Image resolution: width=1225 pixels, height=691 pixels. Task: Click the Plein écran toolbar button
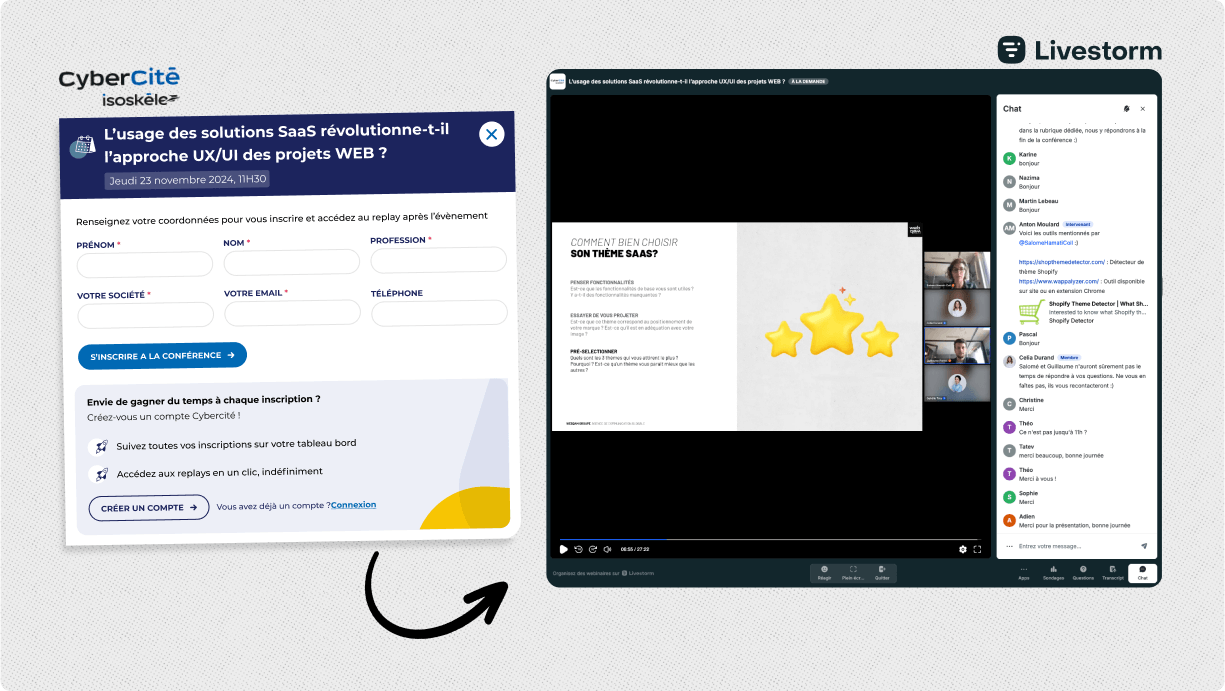853,573
